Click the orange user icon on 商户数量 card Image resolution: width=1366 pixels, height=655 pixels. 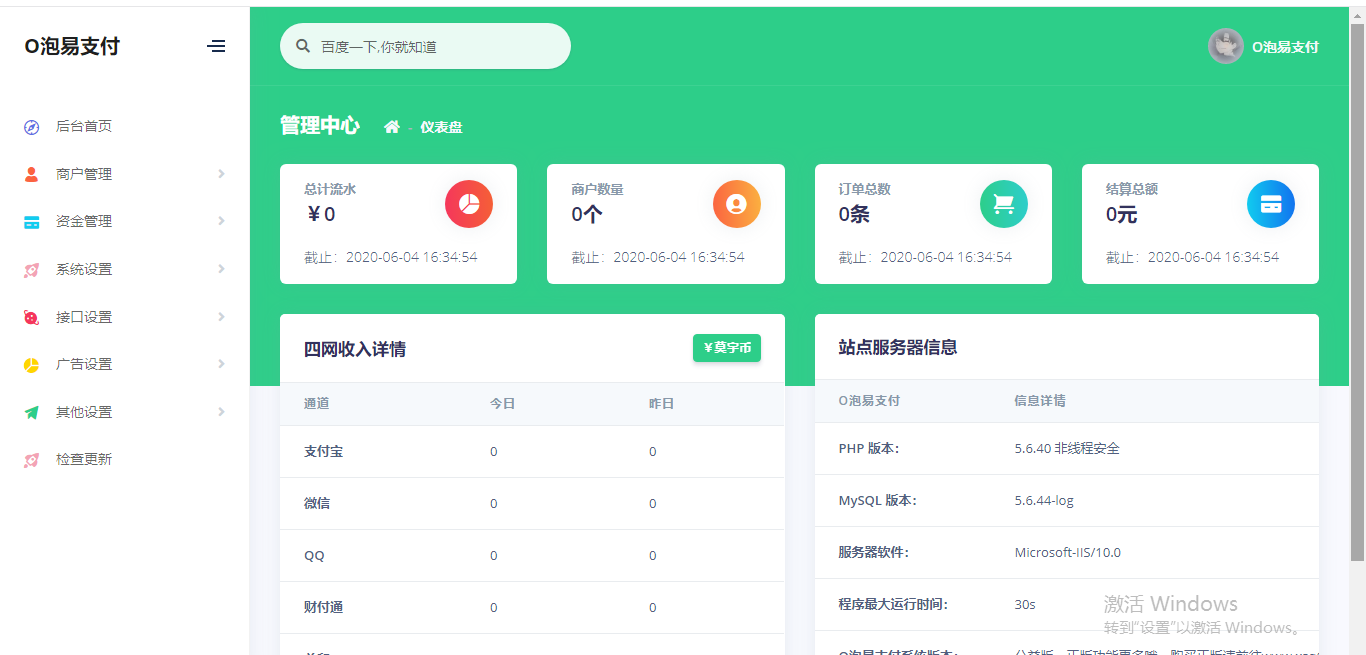(736, 204)
